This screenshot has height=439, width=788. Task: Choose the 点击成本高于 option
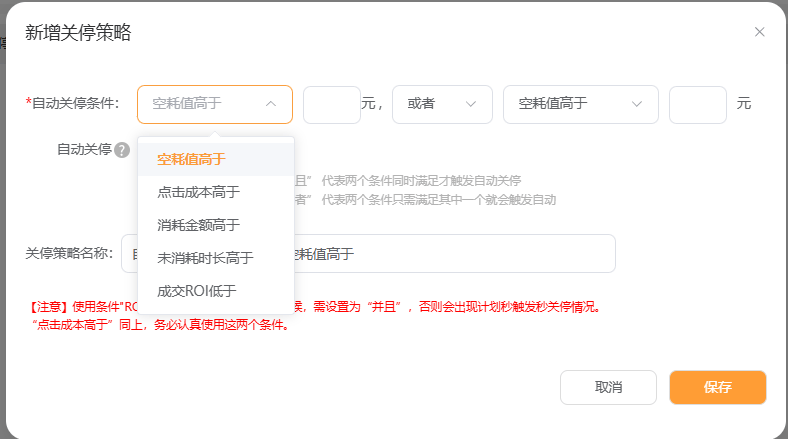198,192
